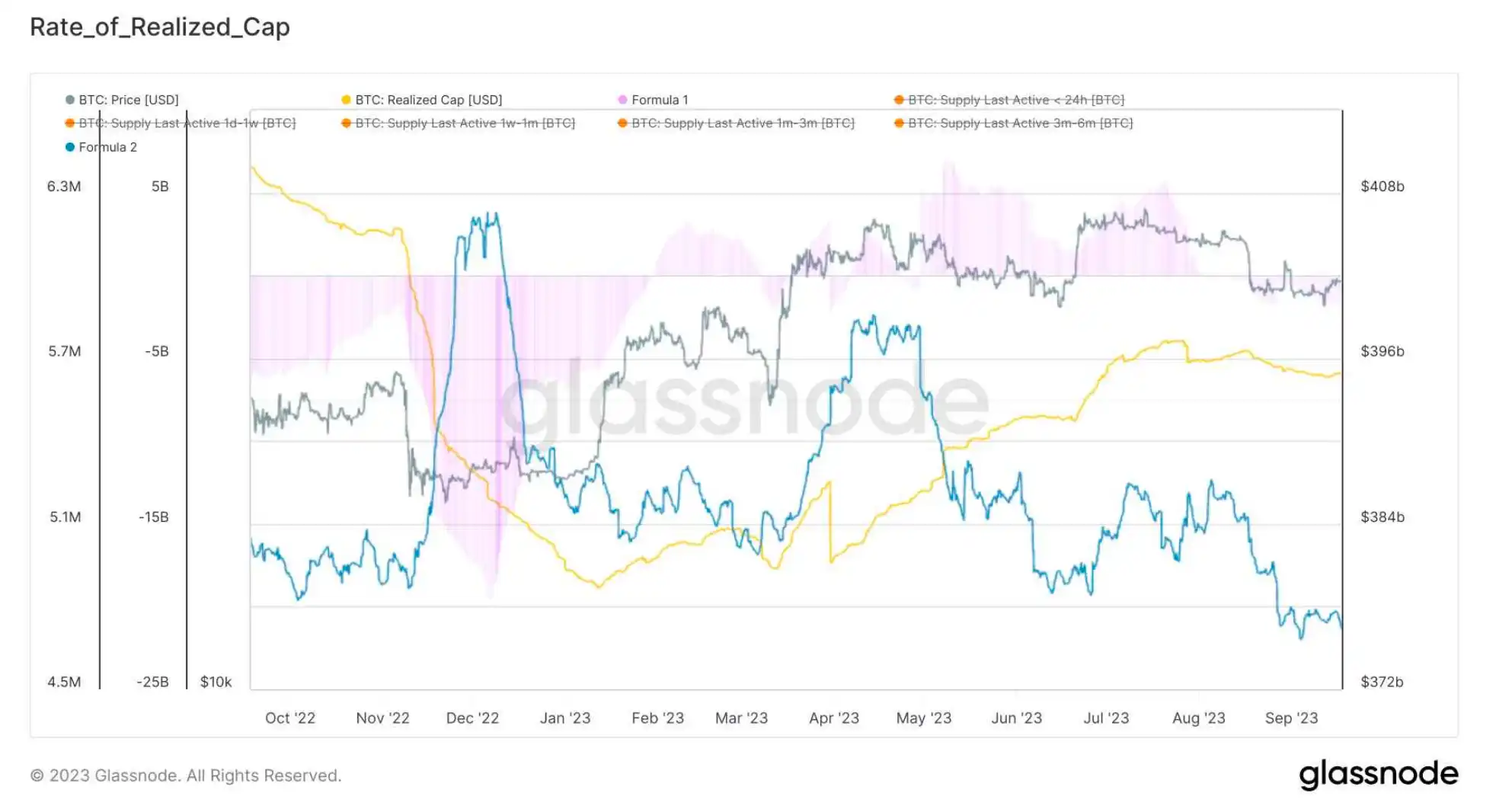Image resolution: width=1496 pixels, height=812 pixels.
Task: Click the Dec '22 x-axis label
Action: pos(472,718)
